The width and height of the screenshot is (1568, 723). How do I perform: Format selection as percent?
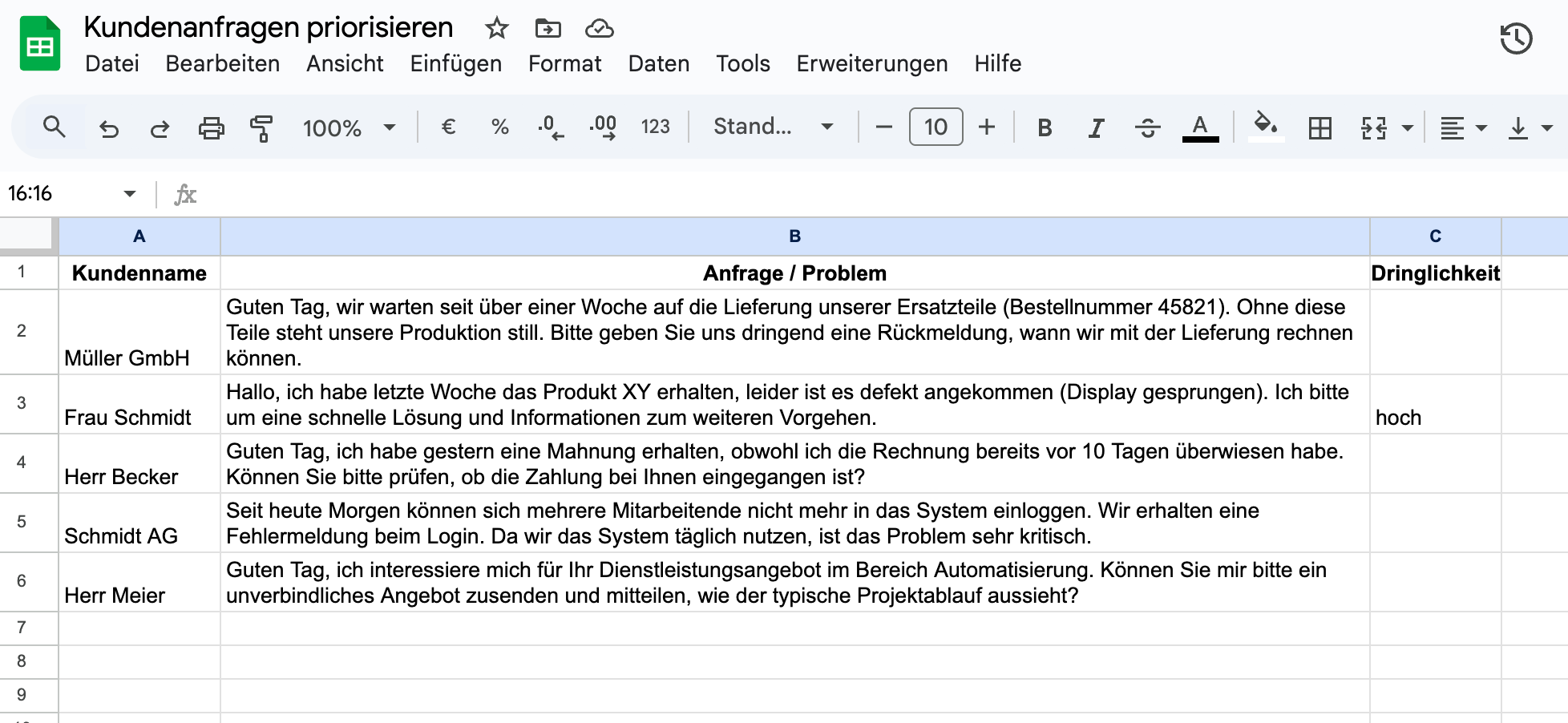click(x=499, y=127)
